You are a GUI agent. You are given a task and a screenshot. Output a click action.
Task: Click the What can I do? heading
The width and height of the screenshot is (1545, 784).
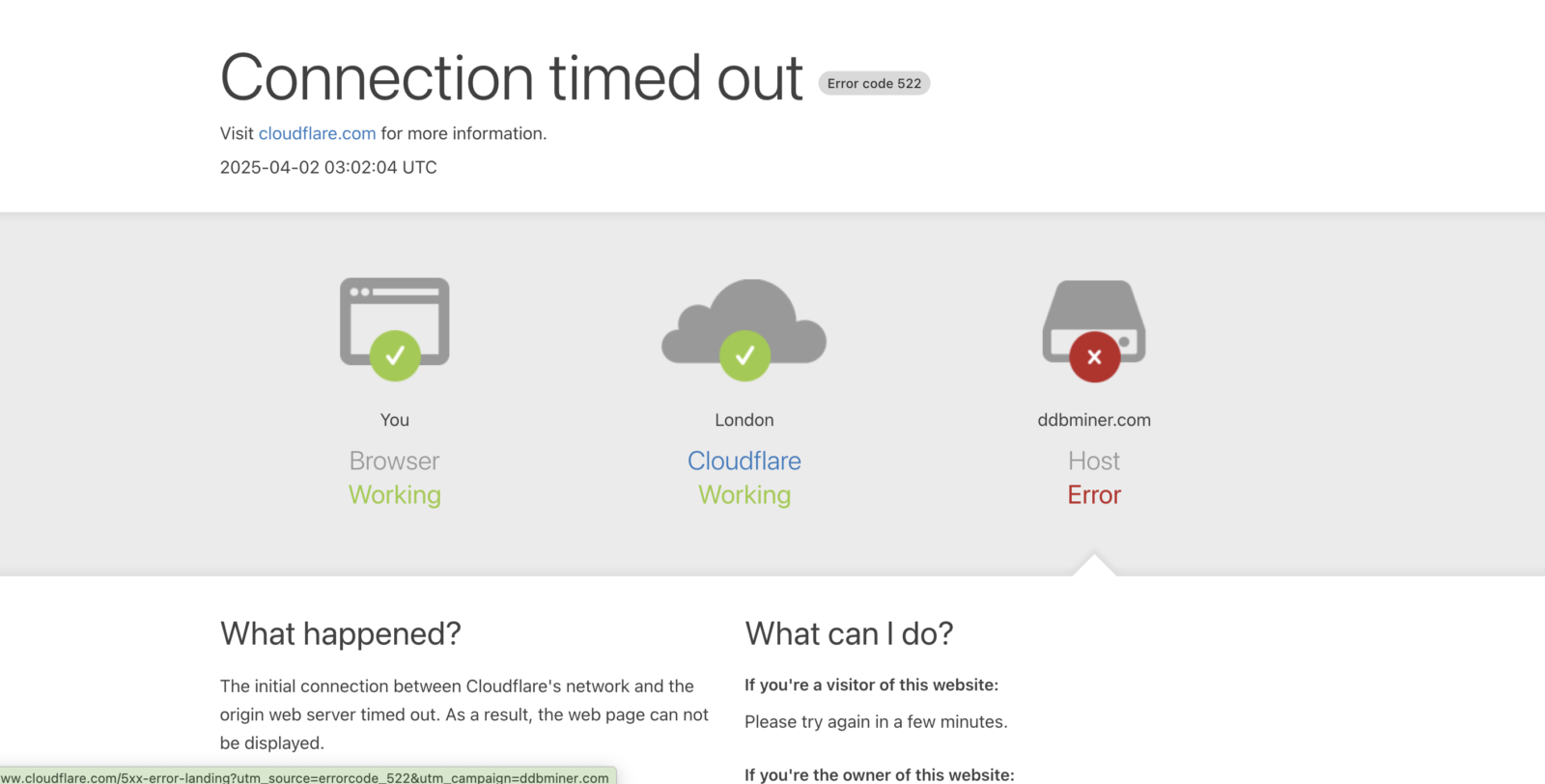849,633
